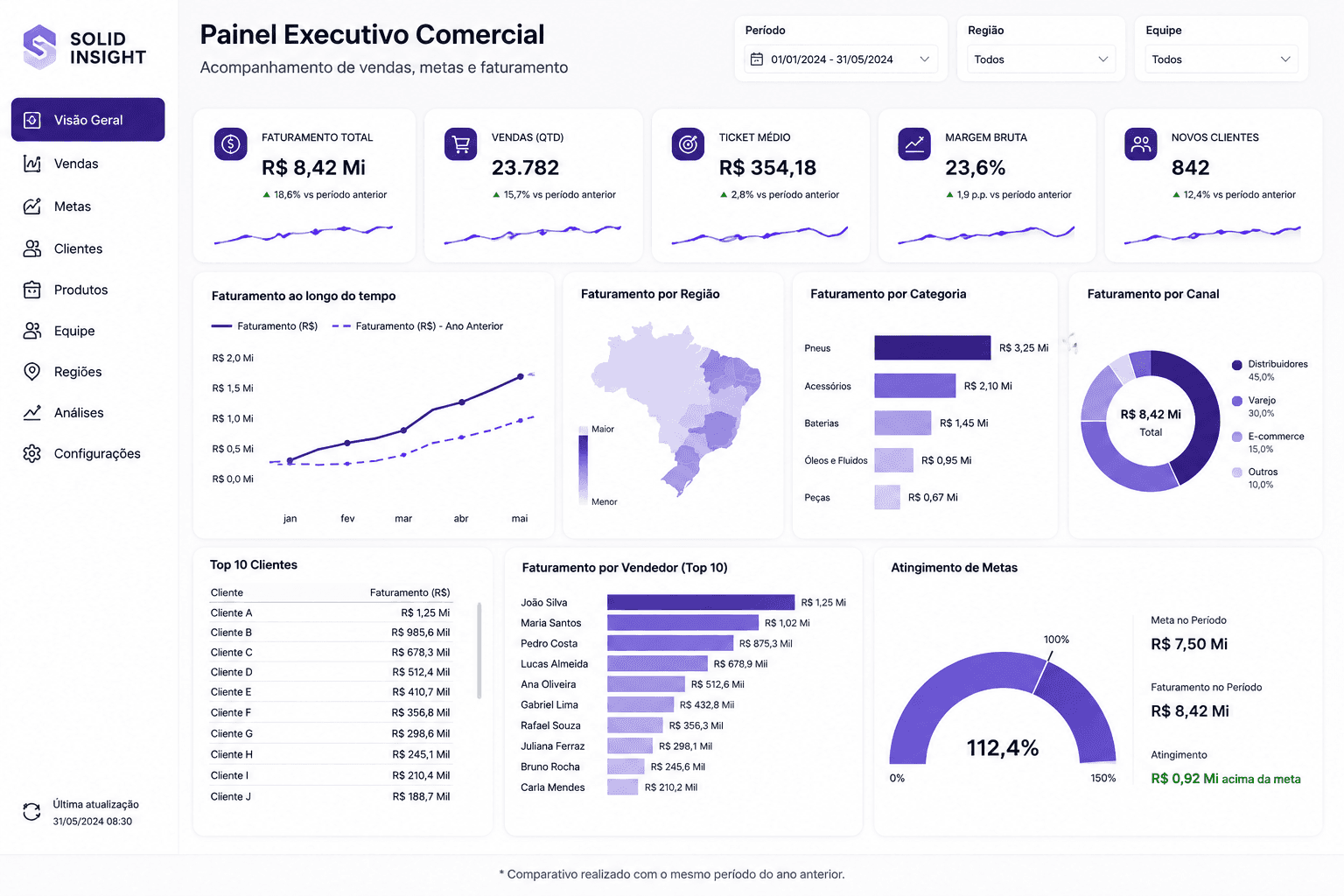Click the refresh icon beside Última atualização
Viewport: 1344px width, 896px height.
pos(32,812)
